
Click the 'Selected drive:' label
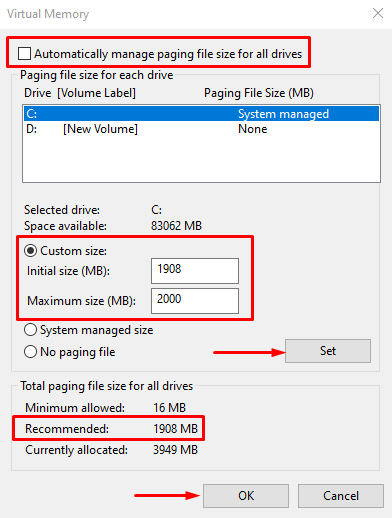point(62,210)
